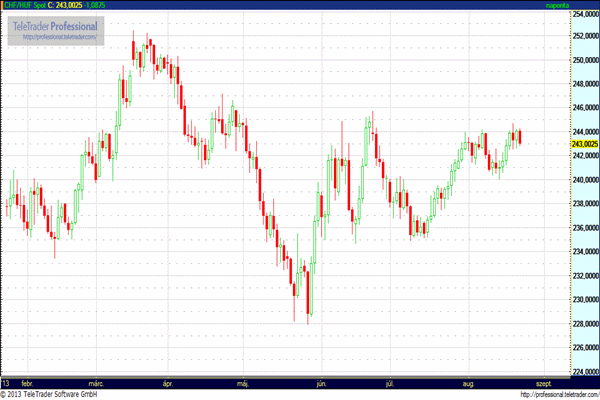Image resolution: width=600 pixels, height=400 pixels.
Task: Select the 'márc.' marker on time axis
Action: coord(97,383)
